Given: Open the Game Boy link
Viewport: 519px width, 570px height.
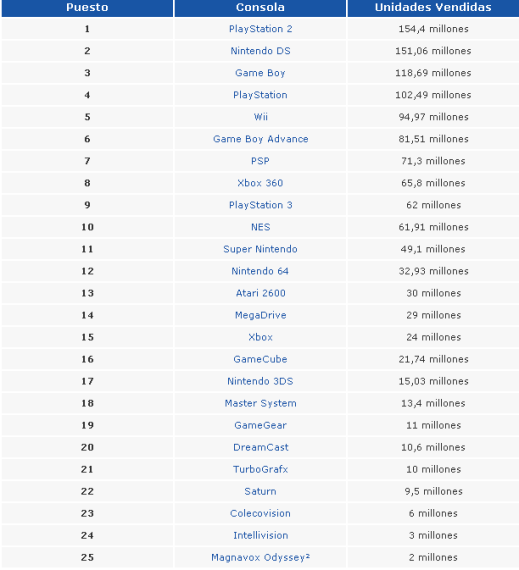Looking at the screenshot, I should tap(260, 73).
